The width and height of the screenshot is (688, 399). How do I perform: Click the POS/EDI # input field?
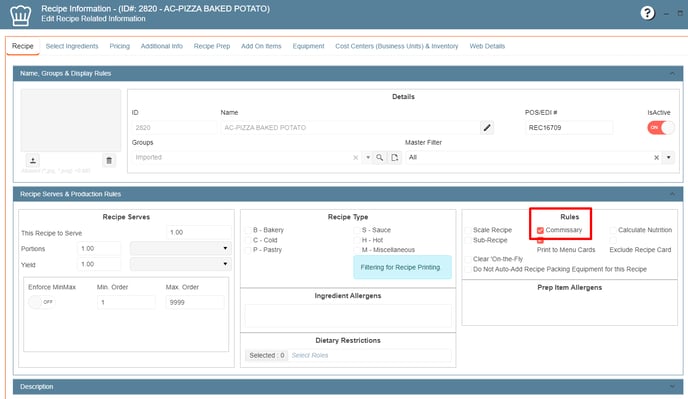tap(569, 128)
